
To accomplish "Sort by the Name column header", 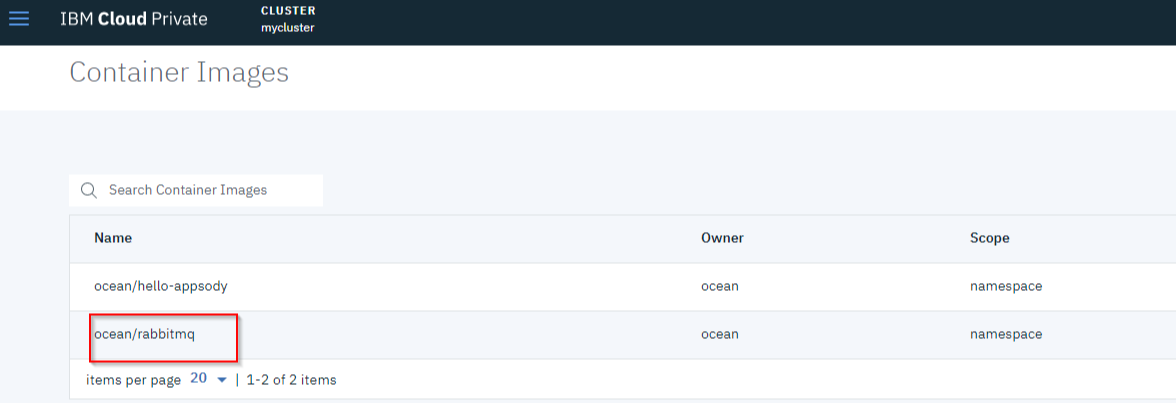I will point(113,238).
